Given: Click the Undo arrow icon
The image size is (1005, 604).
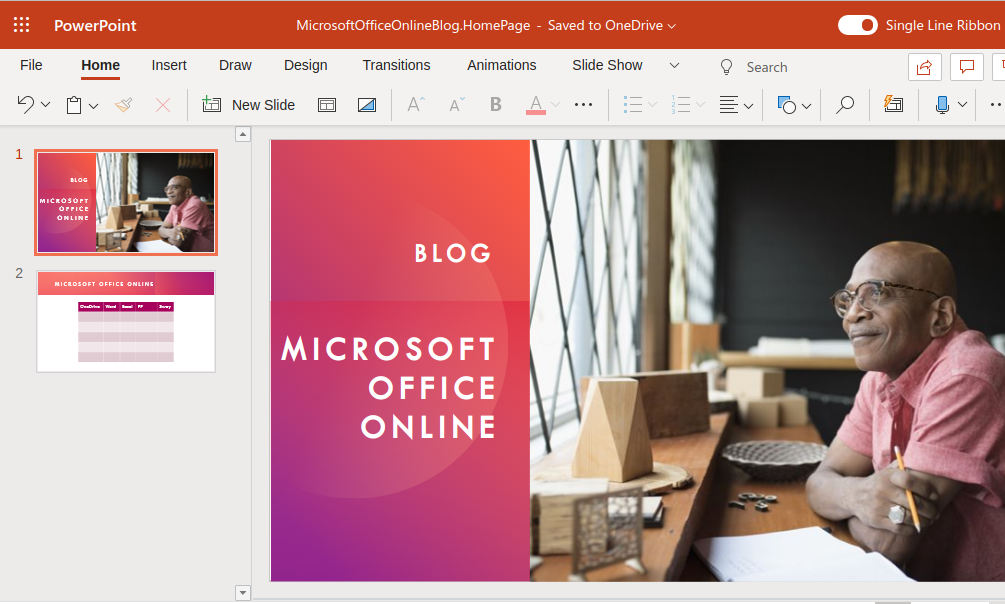Looking at the screenshot, I should click(x=26, y=104).
